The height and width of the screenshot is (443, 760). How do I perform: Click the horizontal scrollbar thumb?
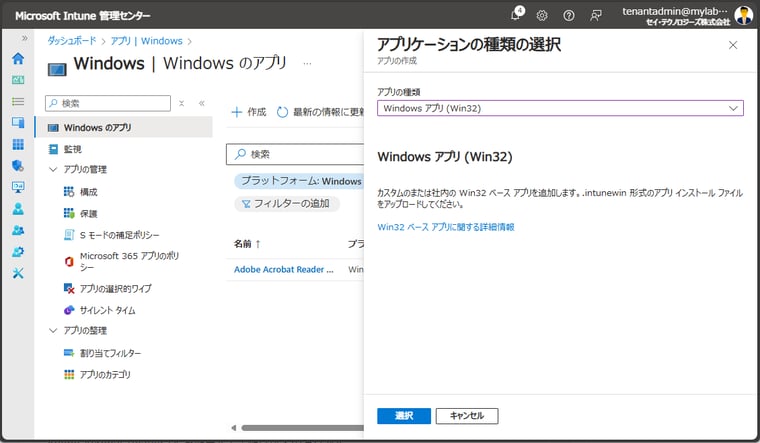[302, 428]
